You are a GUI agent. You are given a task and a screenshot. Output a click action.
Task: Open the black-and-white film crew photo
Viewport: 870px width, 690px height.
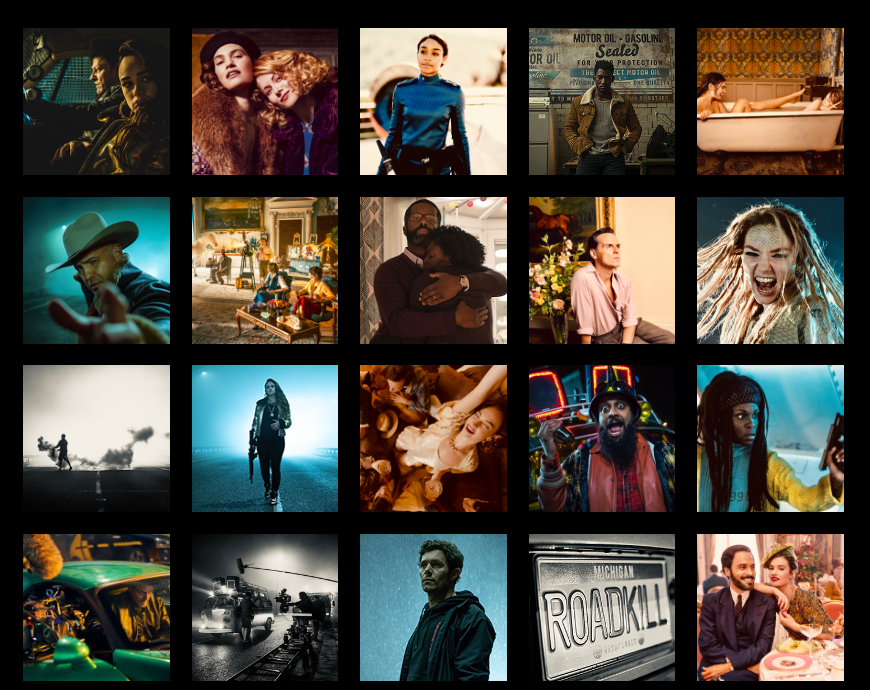(x=265, y=607)
